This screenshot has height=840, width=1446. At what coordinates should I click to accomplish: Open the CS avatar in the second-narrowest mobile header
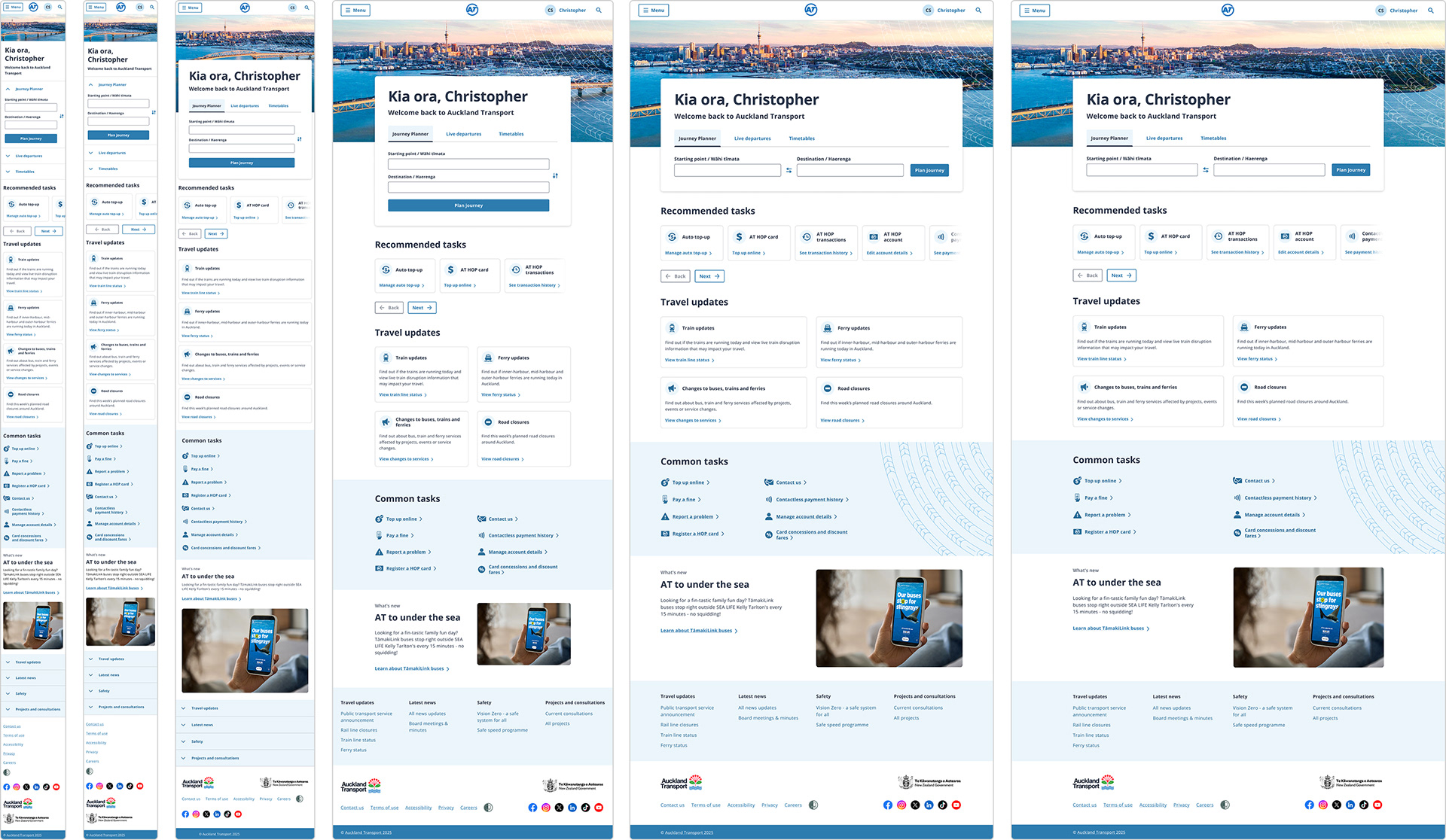point(139,7)
